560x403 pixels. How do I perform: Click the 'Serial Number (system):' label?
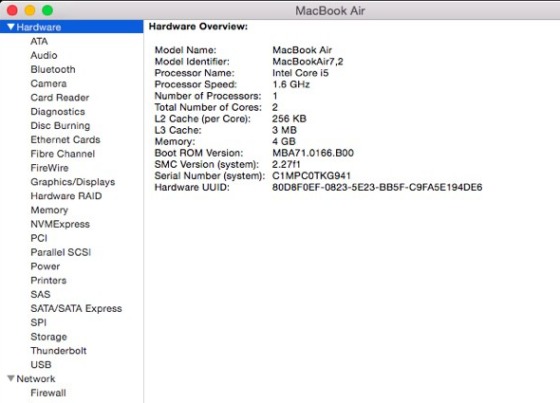(210, 176)
